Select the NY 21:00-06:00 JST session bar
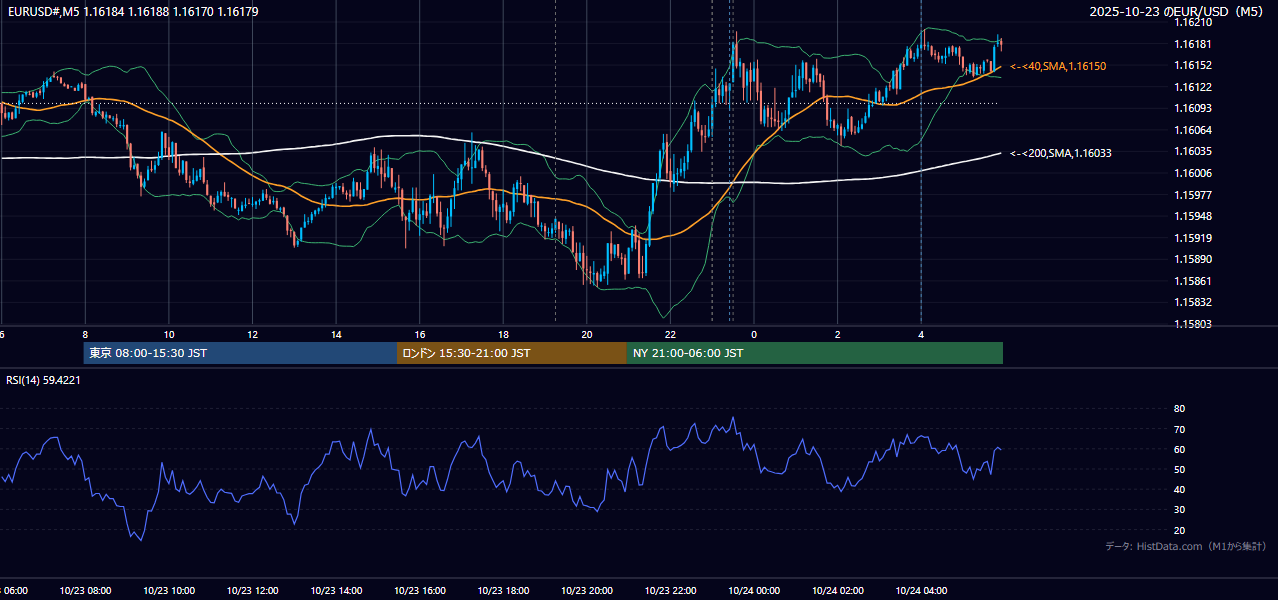This screenshot has width=1278, height=600. point(815,353)
